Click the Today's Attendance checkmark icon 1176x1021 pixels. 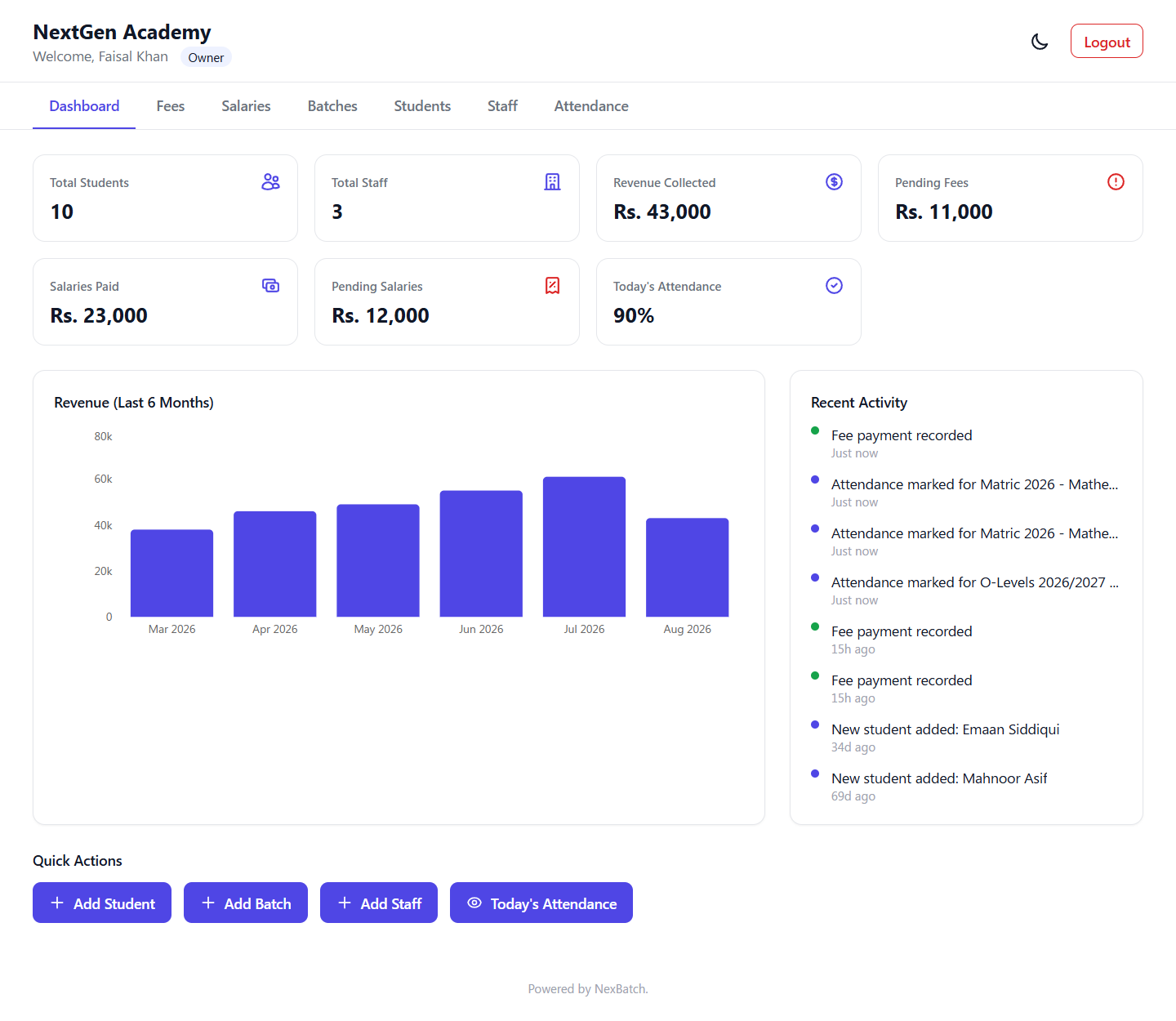[834, 285]
